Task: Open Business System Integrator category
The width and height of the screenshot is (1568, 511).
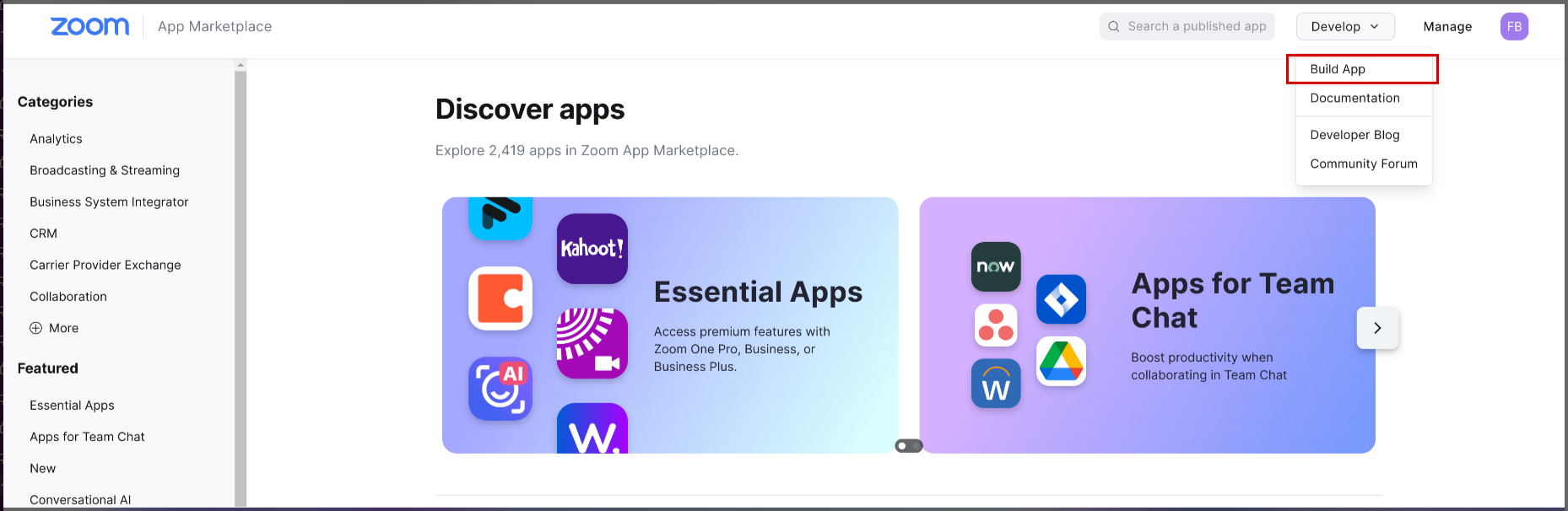Action: pyautogui.click(x=109, y=202)
